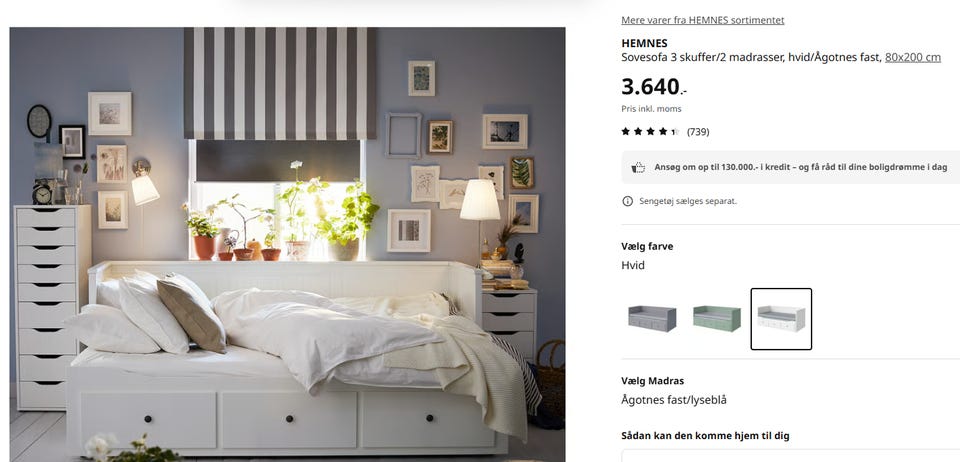This screenshot has height=462, width=960.
Task: Click the credit offer basket icon
Action: tap(638, 167)
